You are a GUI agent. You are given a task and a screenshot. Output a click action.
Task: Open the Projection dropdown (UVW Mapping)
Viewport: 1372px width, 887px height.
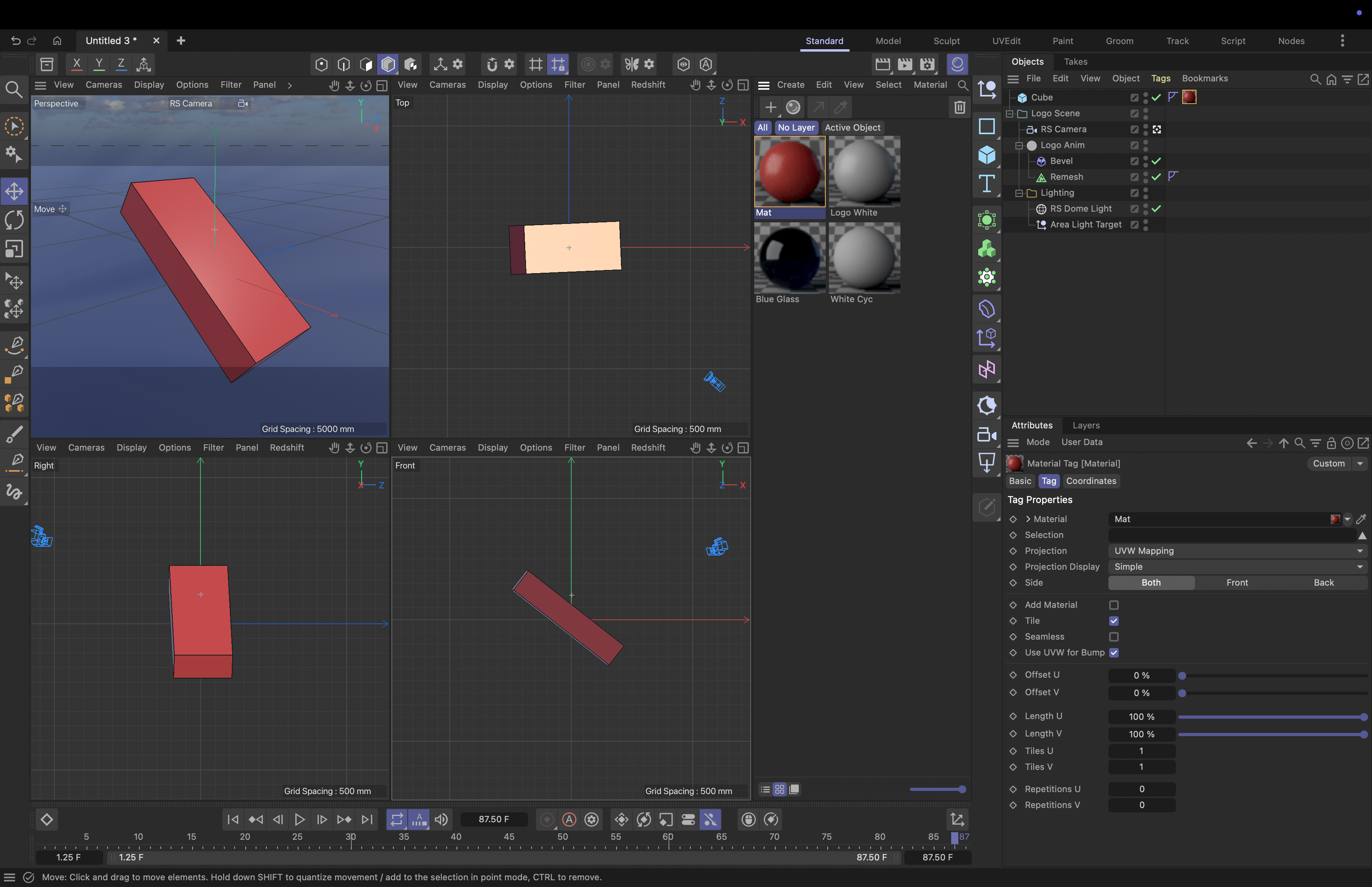(x=1237, y=551)
